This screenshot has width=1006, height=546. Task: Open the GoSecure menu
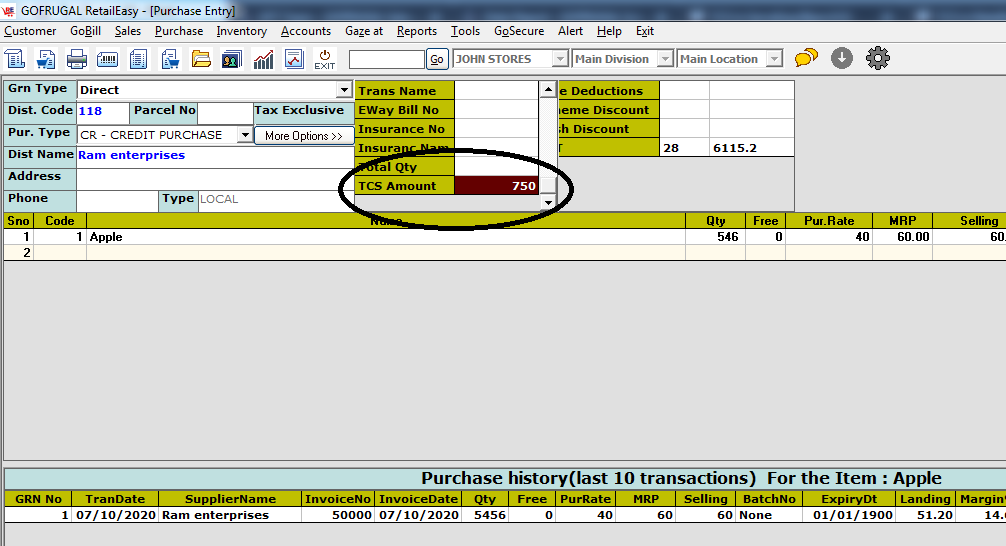(519, 31)
